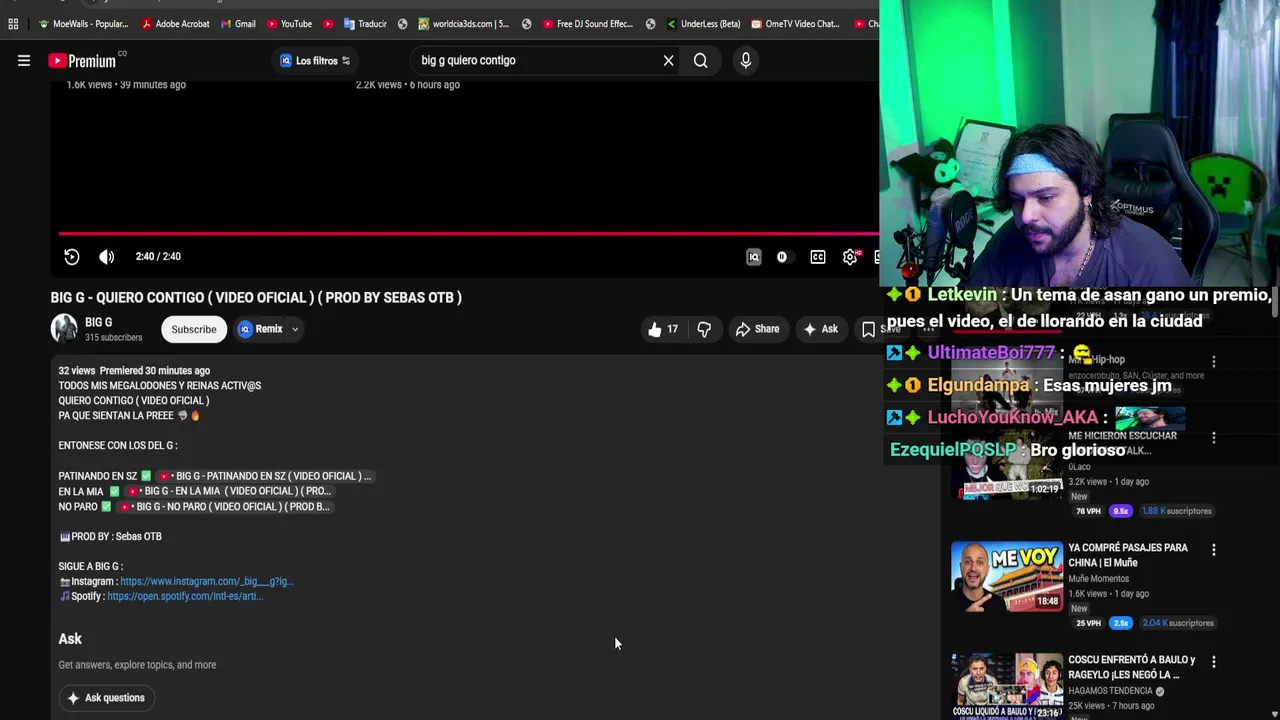The height and width of the screenshot is (720, 1280).
Task: Click Ask questions button
Action: click(x=106, y=698)
